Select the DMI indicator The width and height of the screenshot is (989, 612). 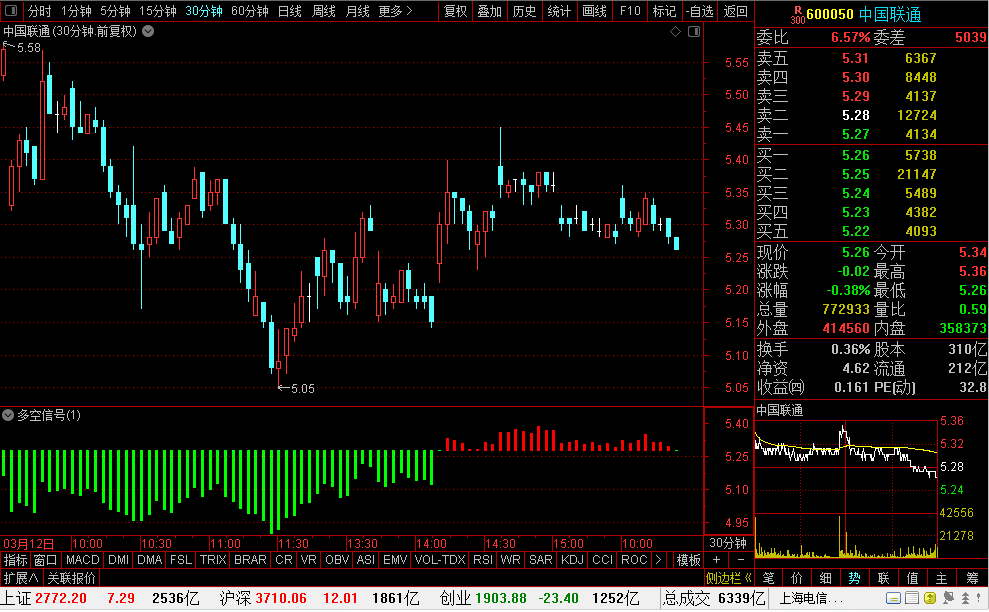119,560
